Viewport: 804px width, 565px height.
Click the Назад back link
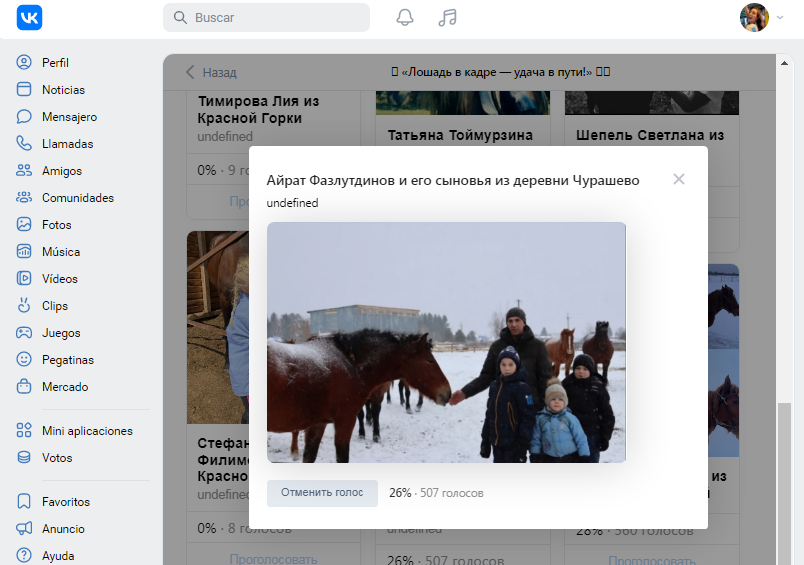(x=211, y=72)
